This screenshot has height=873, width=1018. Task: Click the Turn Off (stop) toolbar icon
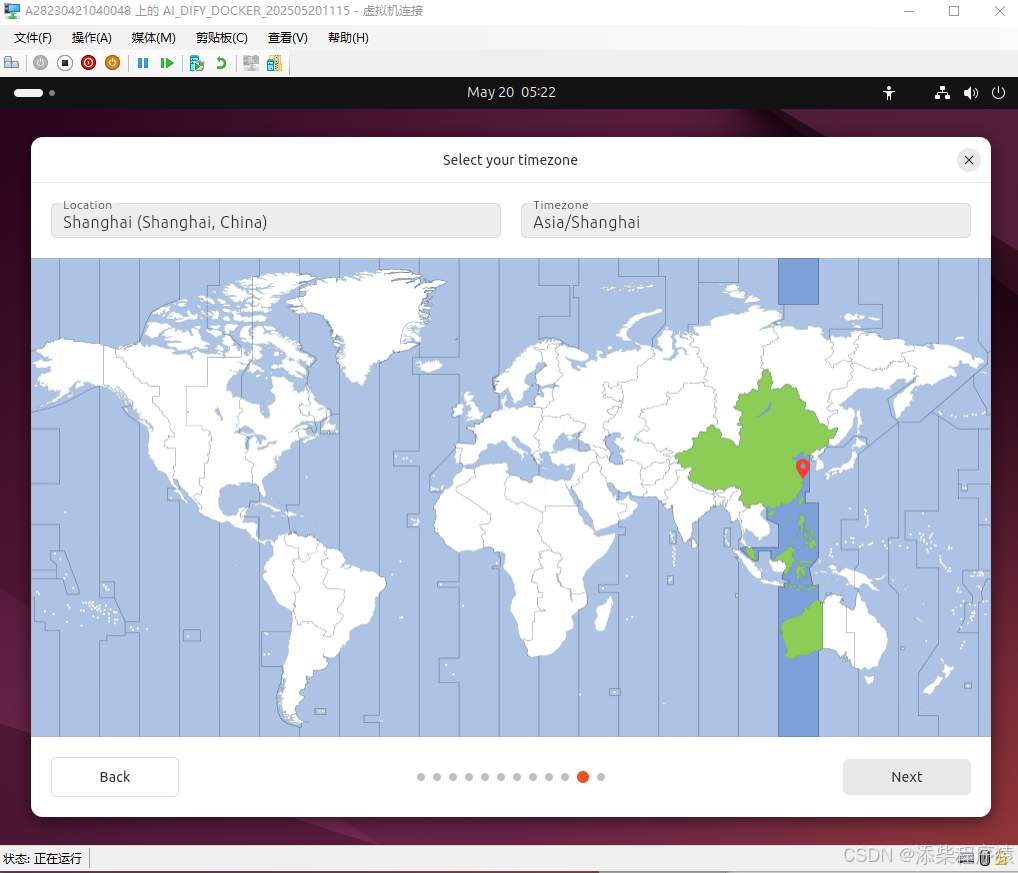pyautogui.click(x=64, y=63)
